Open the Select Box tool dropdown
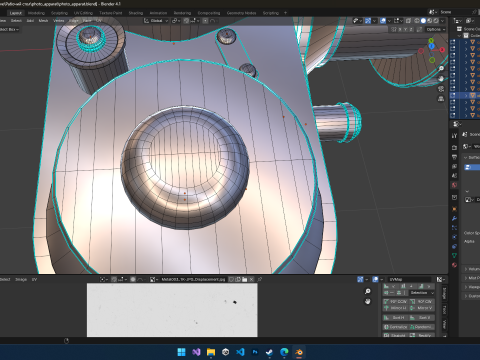This screenshot has height=360, width=480. 9,29
